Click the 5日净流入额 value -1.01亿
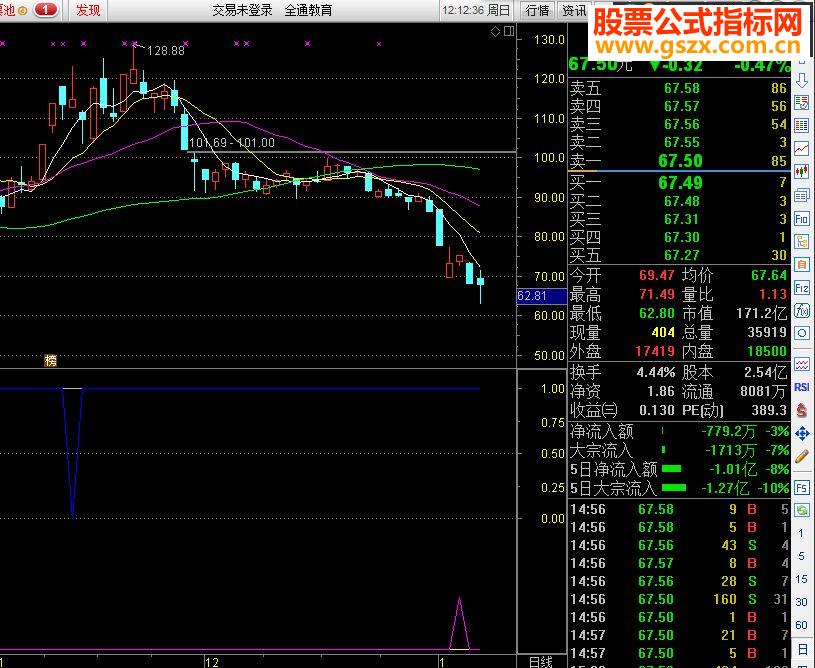This screenshot has width=815, height=668. tap(733, 469)
